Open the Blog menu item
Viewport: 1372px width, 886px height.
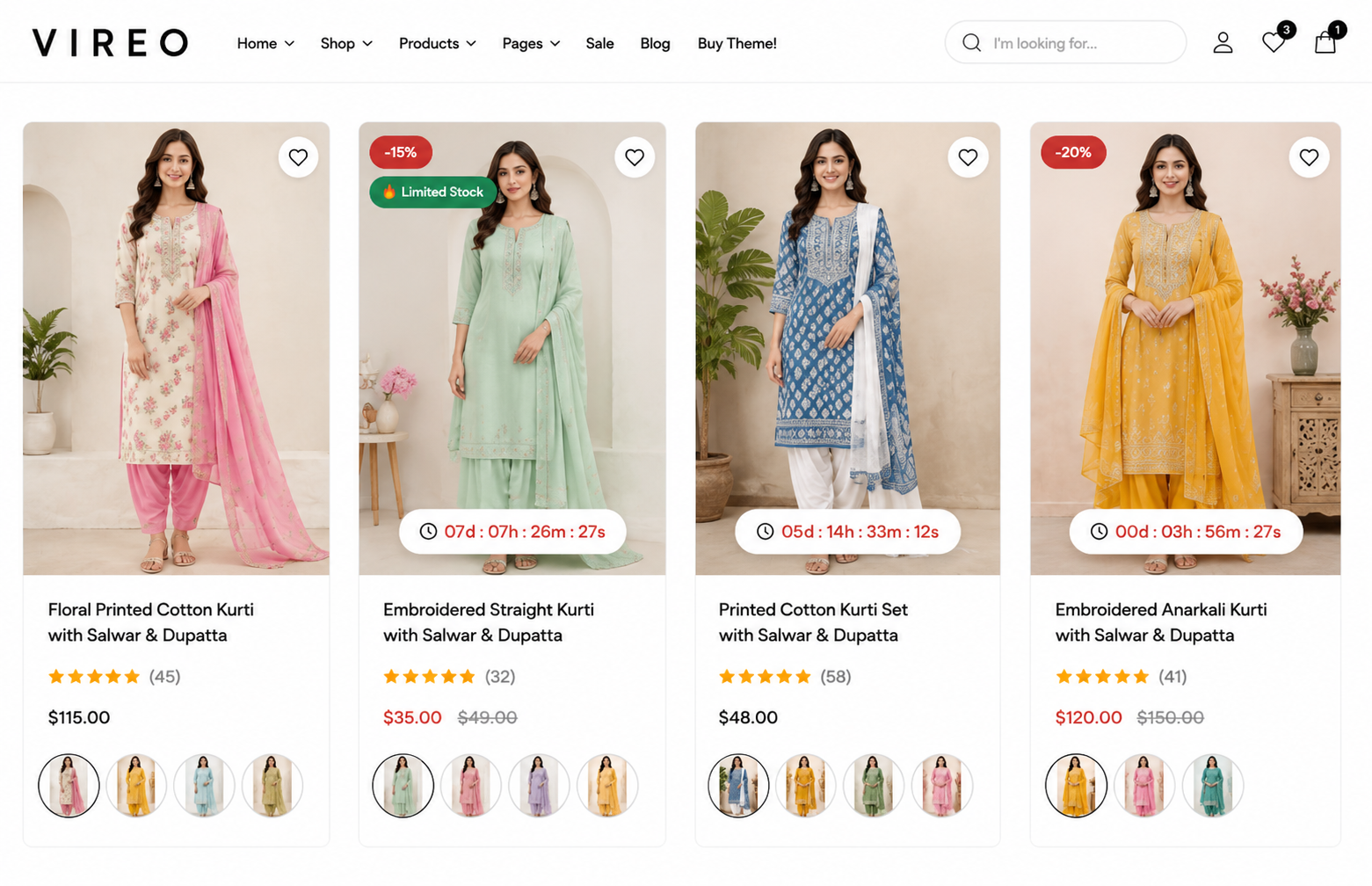coord(655,43)
